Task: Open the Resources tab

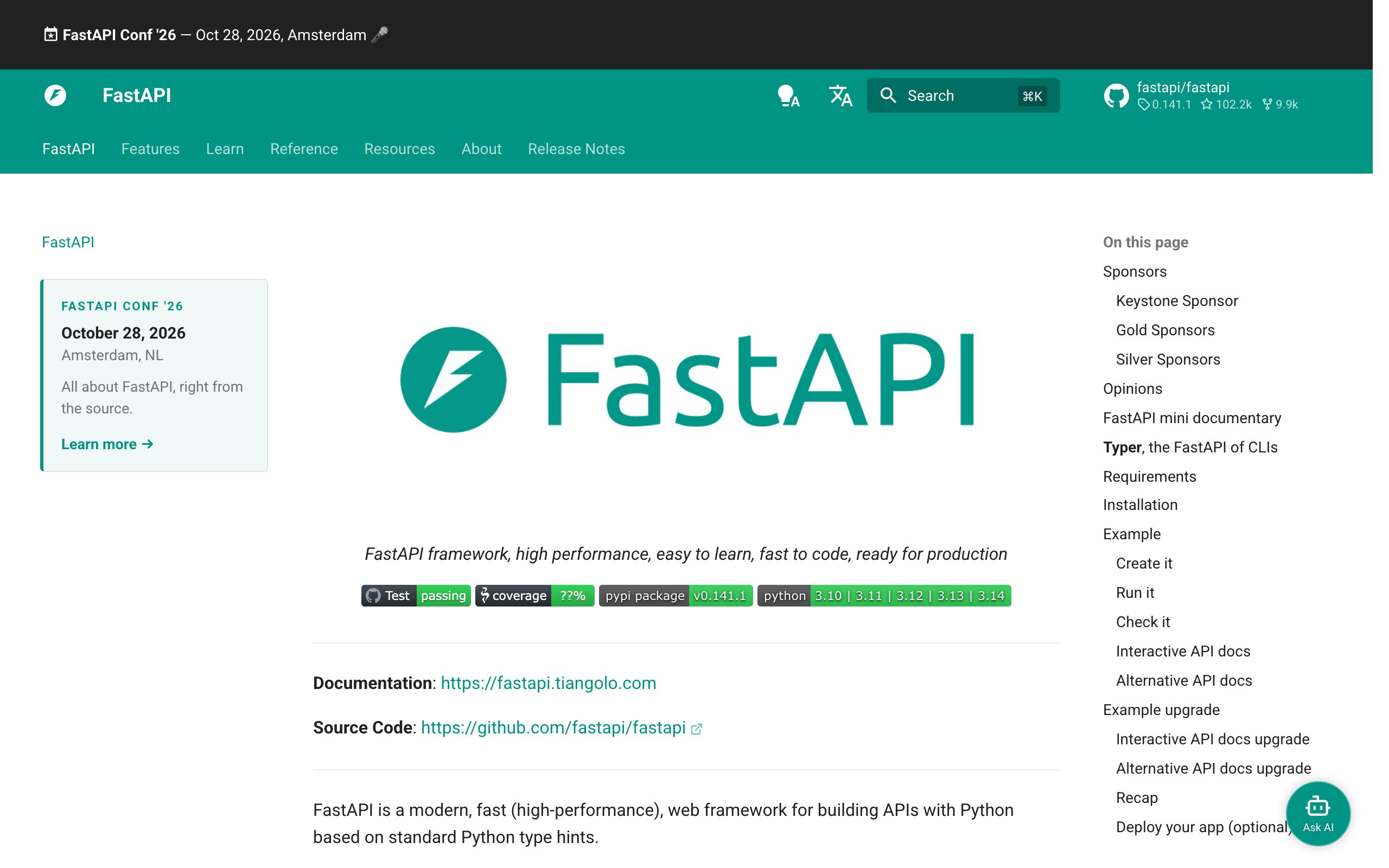Action: (399, 149)
